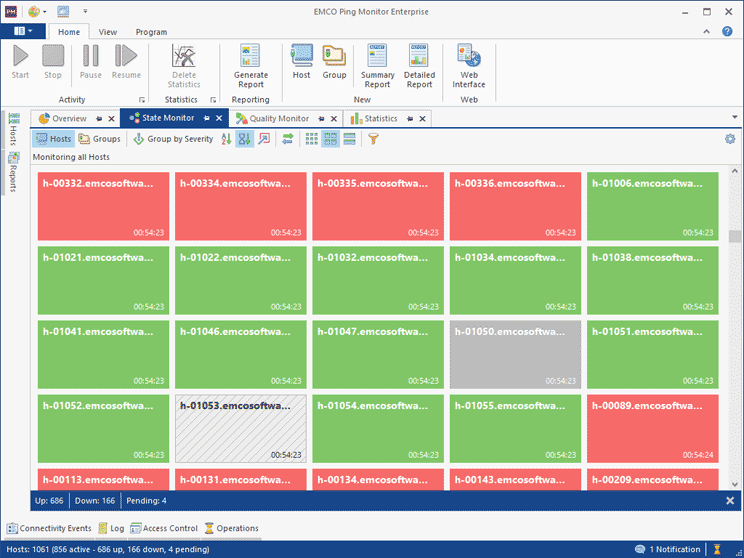Pin the State Monitor tab
Viewport: 744px width, 558px height.
click(x=206, y=118)
